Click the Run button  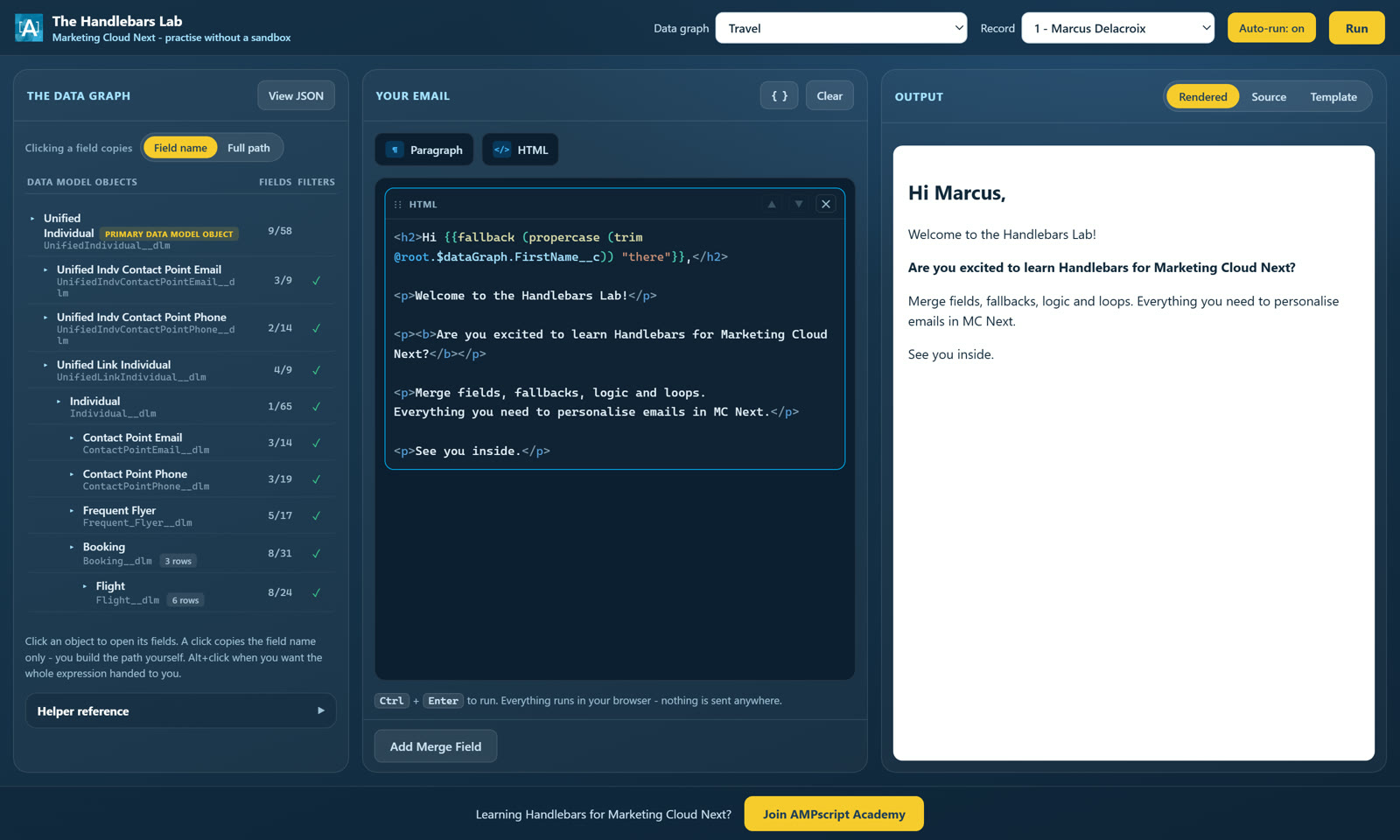(1356, 28)
